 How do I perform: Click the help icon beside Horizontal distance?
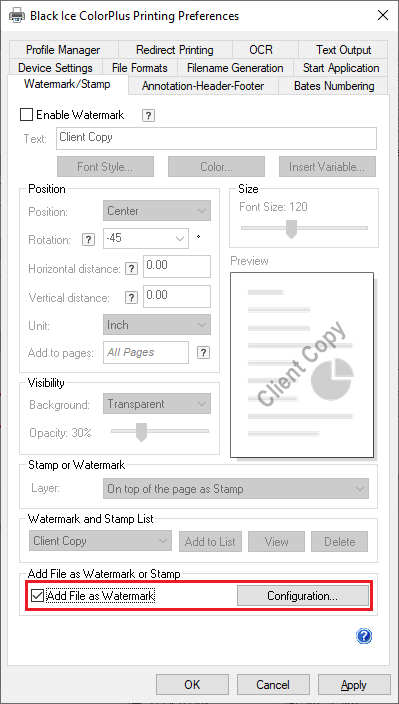click(x=131, y=269)
